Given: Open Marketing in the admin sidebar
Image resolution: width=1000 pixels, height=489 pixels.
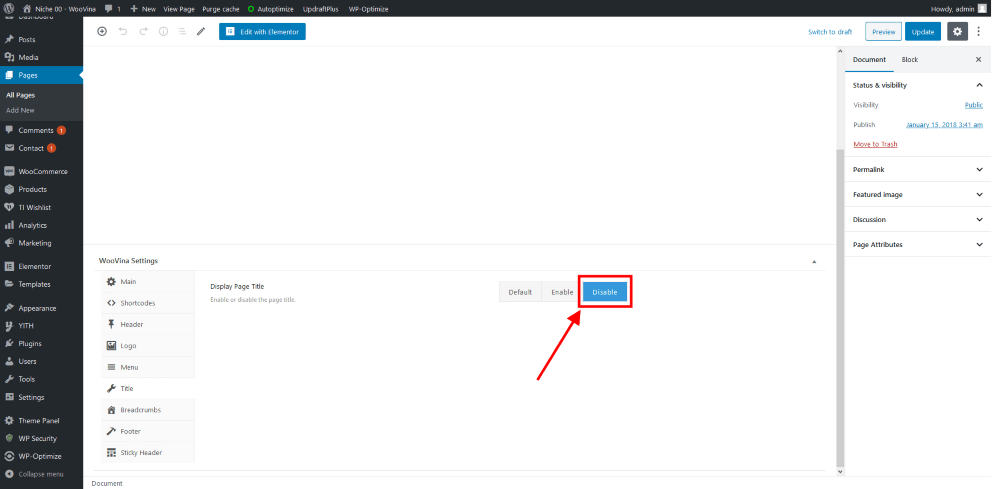Looking at the screenshot, I should [41, 243].
